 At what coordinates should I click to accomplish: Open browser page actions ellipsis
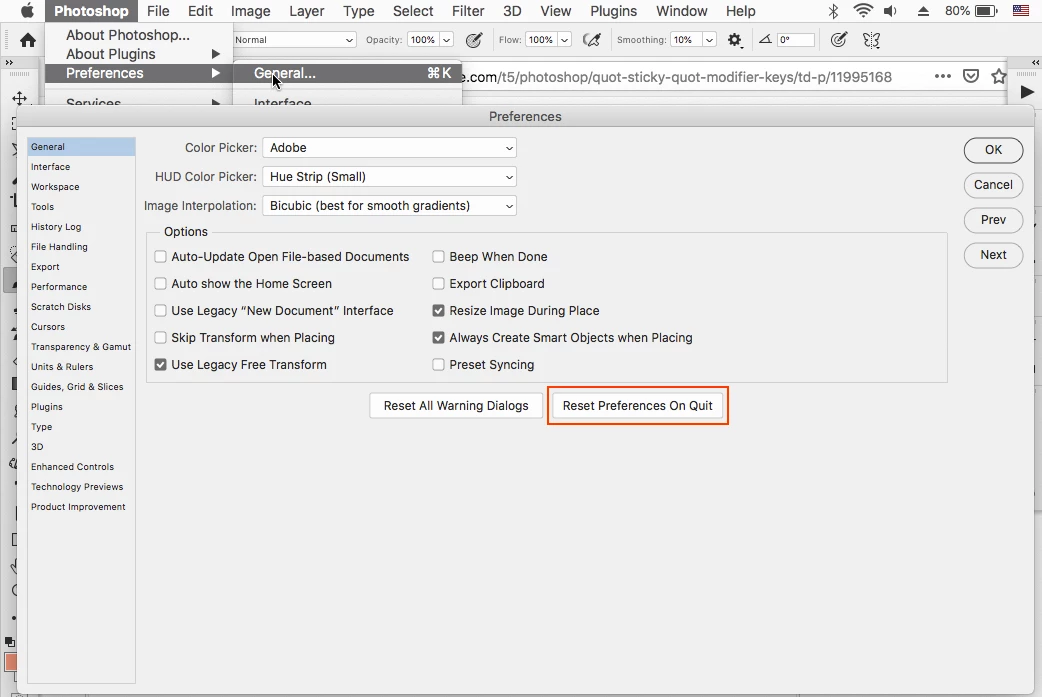point(942,76)
